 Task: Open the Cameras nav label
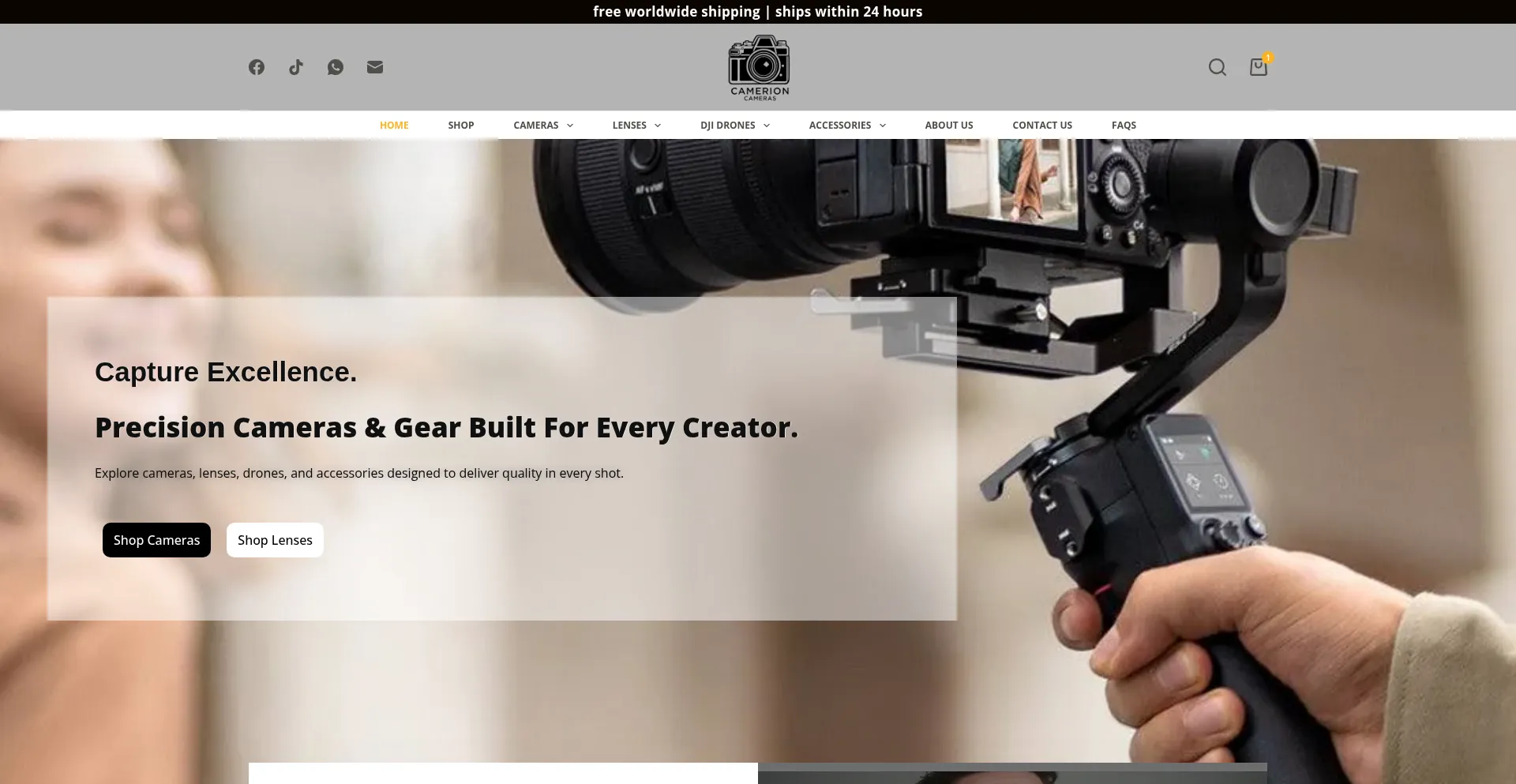tap(535, 126)
